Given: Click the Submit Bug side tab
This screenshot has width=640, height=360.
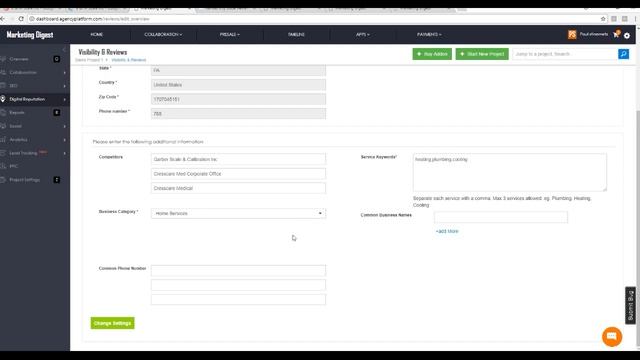Looking at the screenshot, I should click(x=631, y=305).
